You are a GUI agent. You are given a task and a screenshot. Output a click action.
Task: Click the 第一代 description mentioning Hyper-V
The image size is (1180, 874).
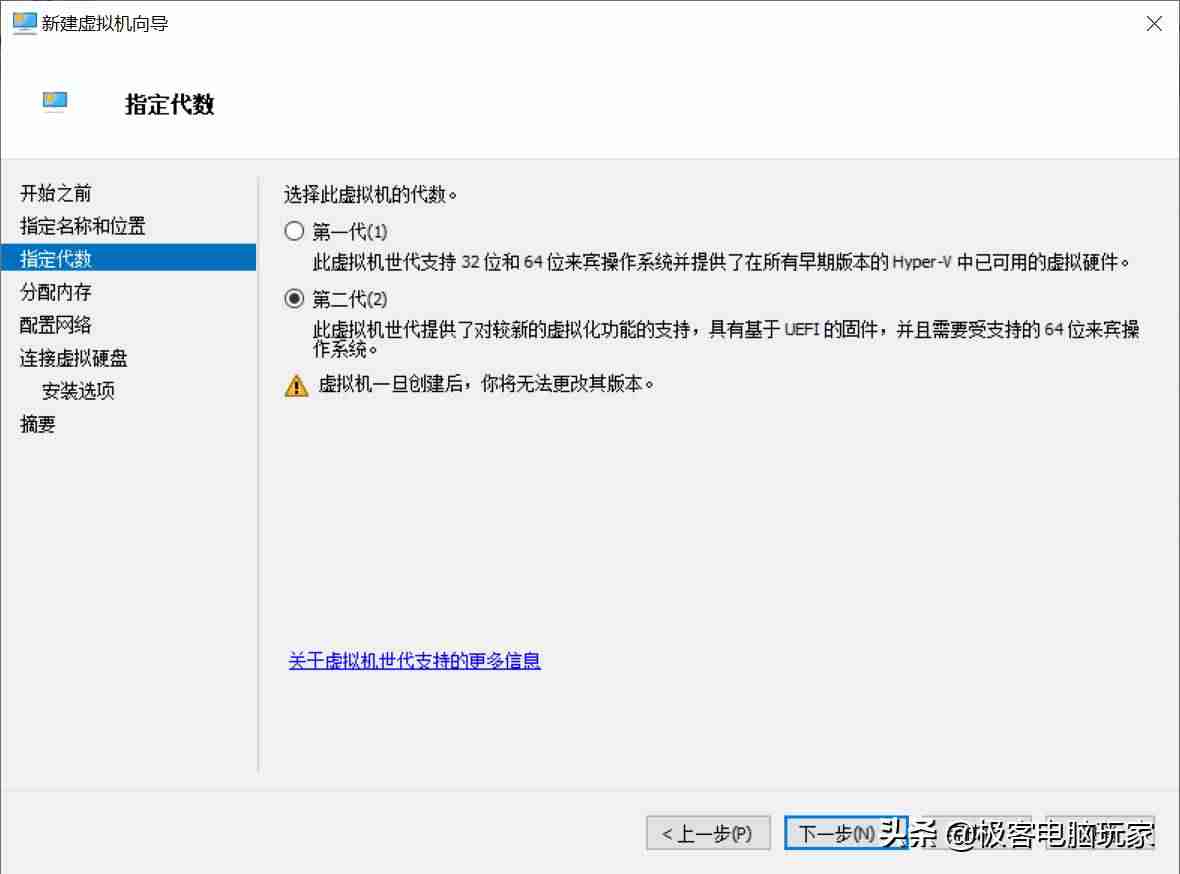pos(721,263)
